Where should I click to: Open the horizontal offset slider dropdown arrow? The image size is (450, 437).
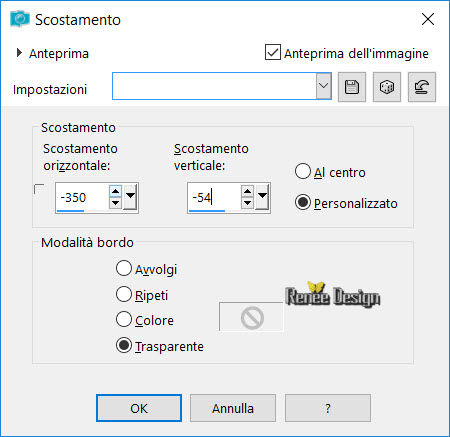point(130,196)
